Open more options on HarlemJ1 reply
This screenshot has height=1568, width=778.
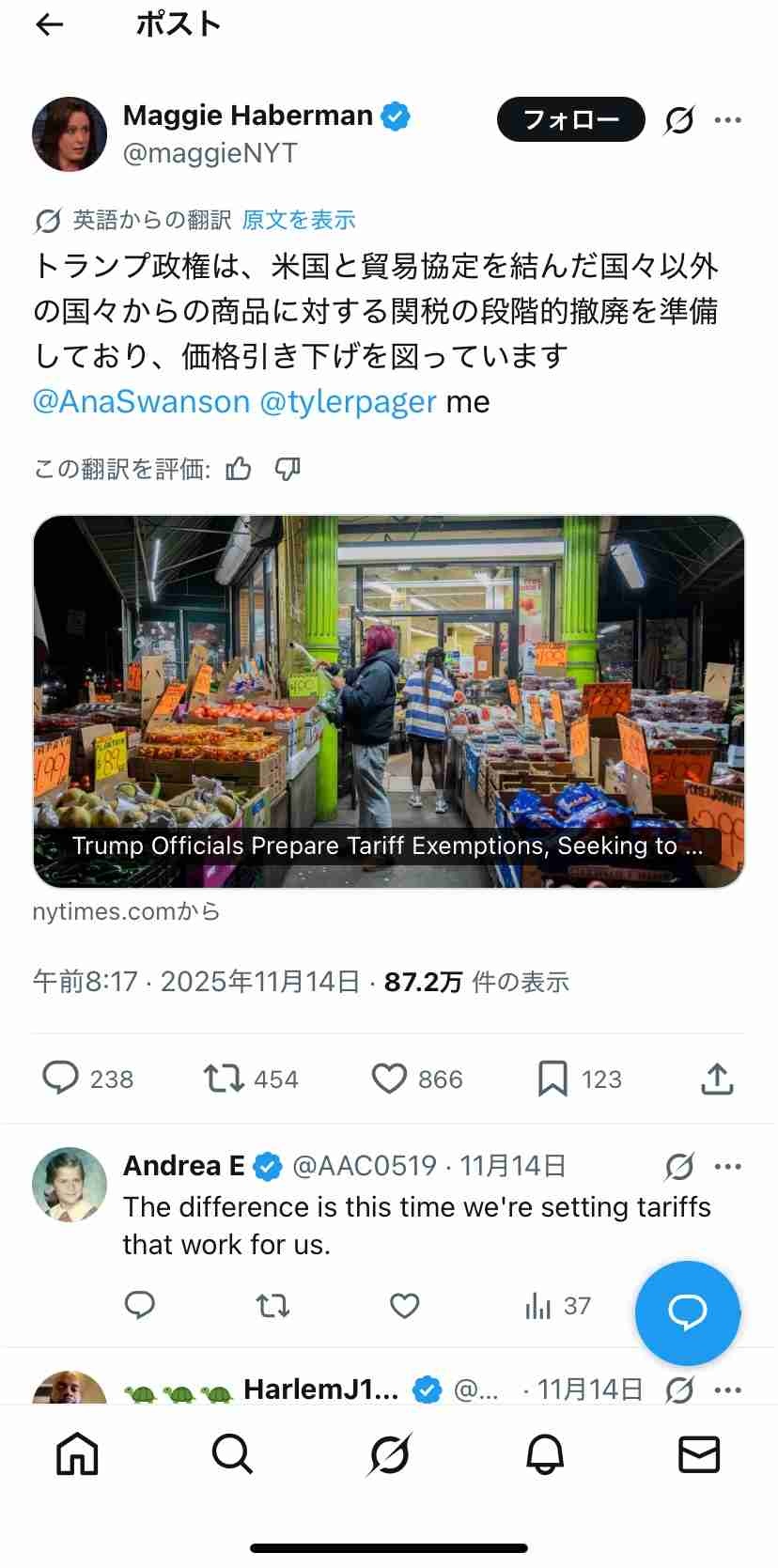pos(728,1389)
